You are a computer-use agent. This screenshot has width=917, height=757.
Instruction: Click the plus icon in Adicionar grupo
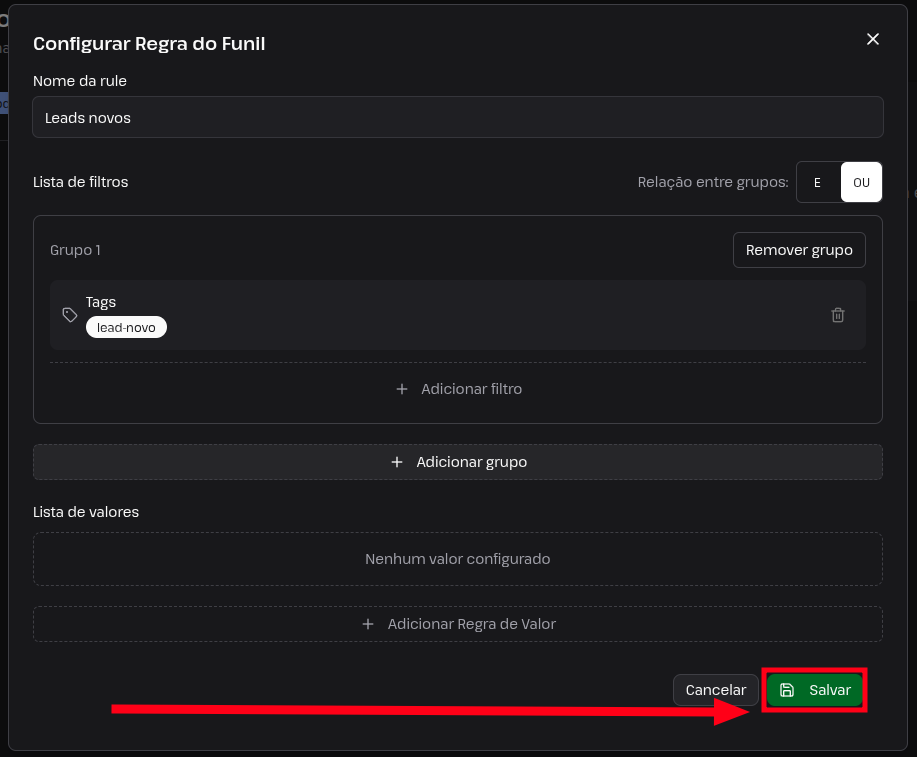397,462
